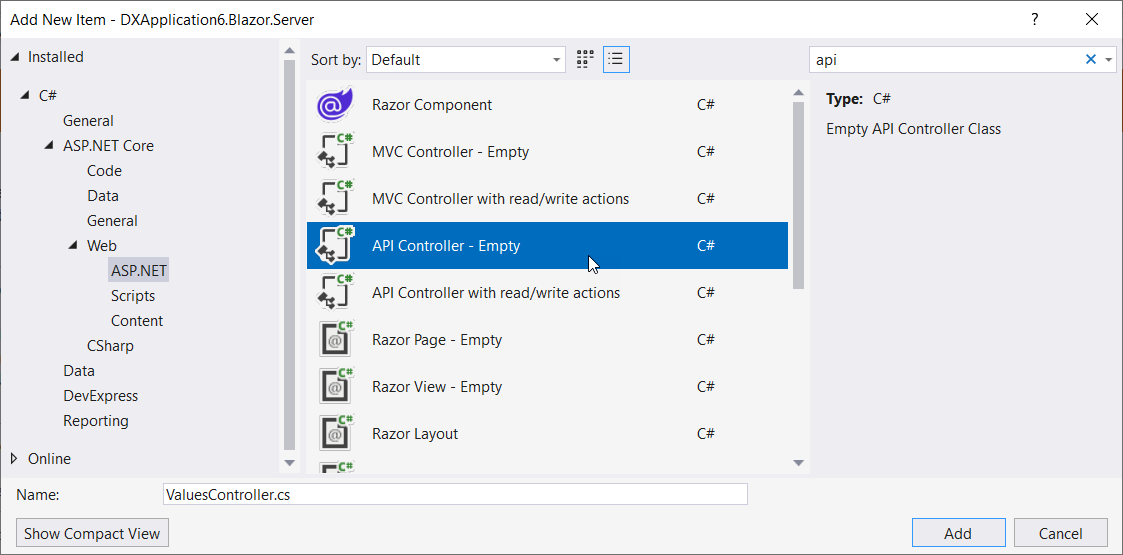Select the Code category
This screenshot has height=555, width=1123.
pos(105,171)
